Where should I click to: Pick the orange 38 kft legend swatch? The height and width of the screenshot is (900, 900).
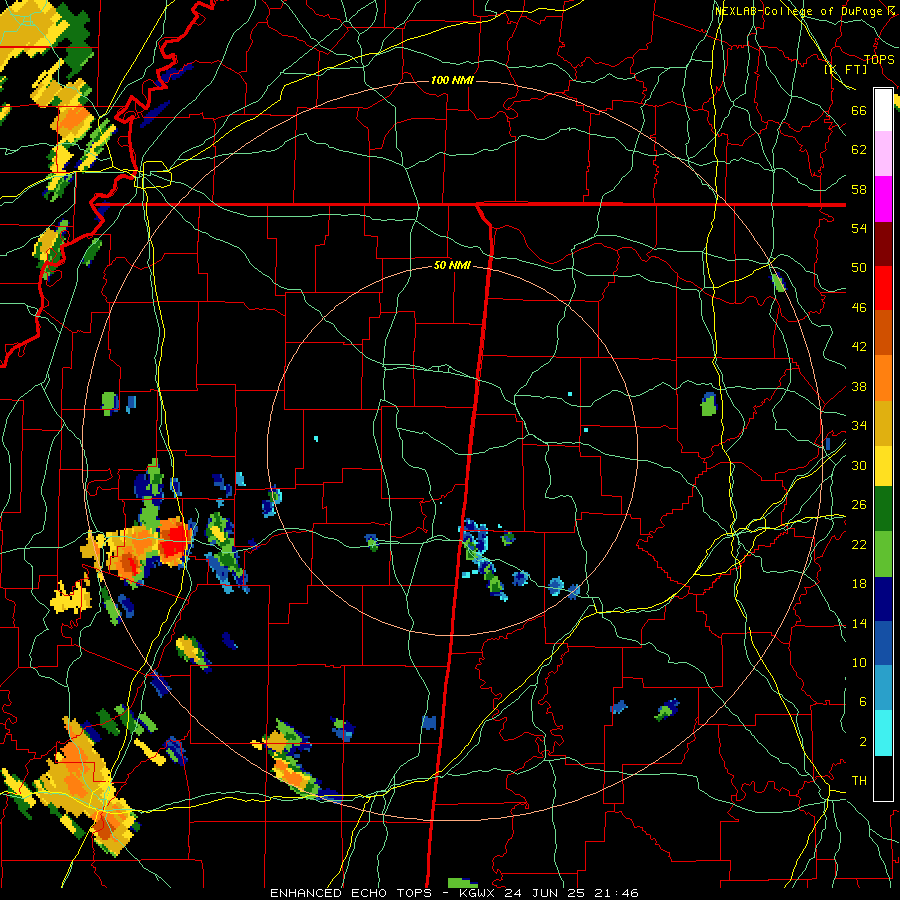click(x=883, y=378)
